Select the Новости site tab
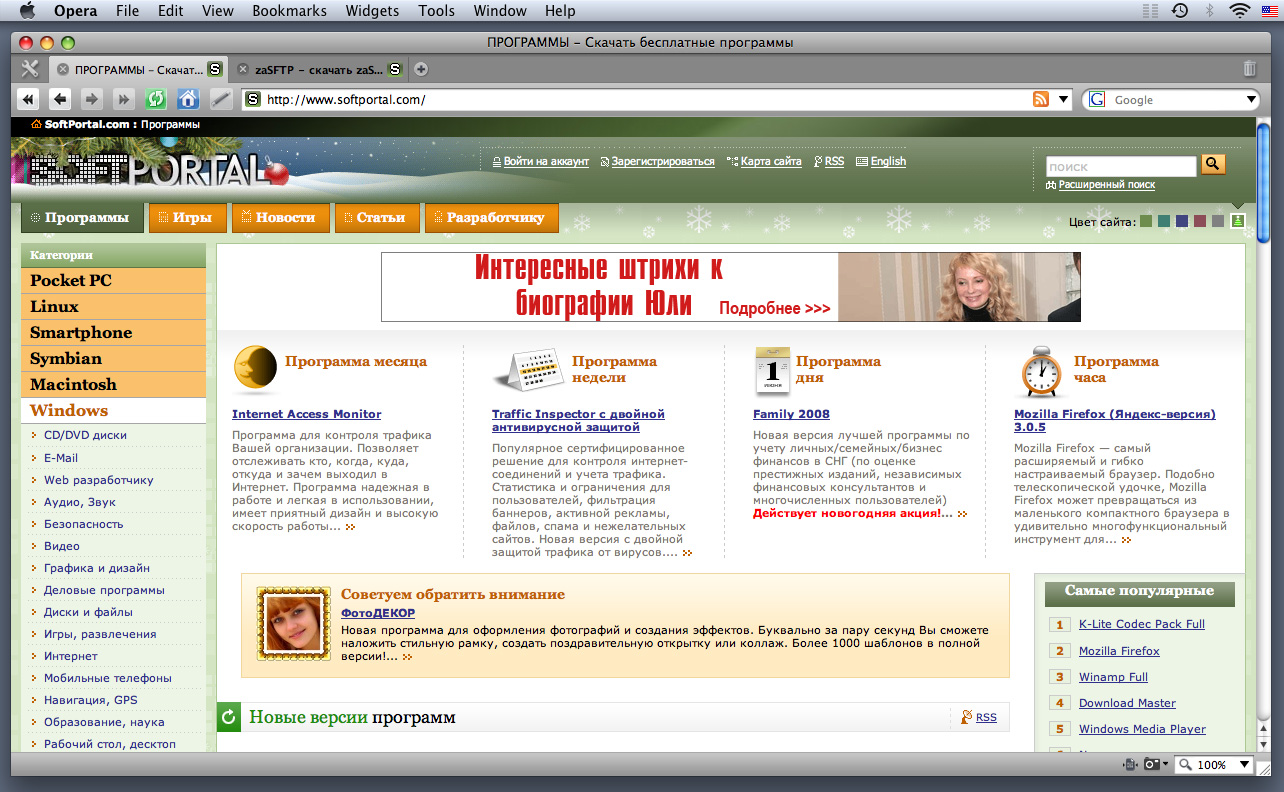 [279, 217]
